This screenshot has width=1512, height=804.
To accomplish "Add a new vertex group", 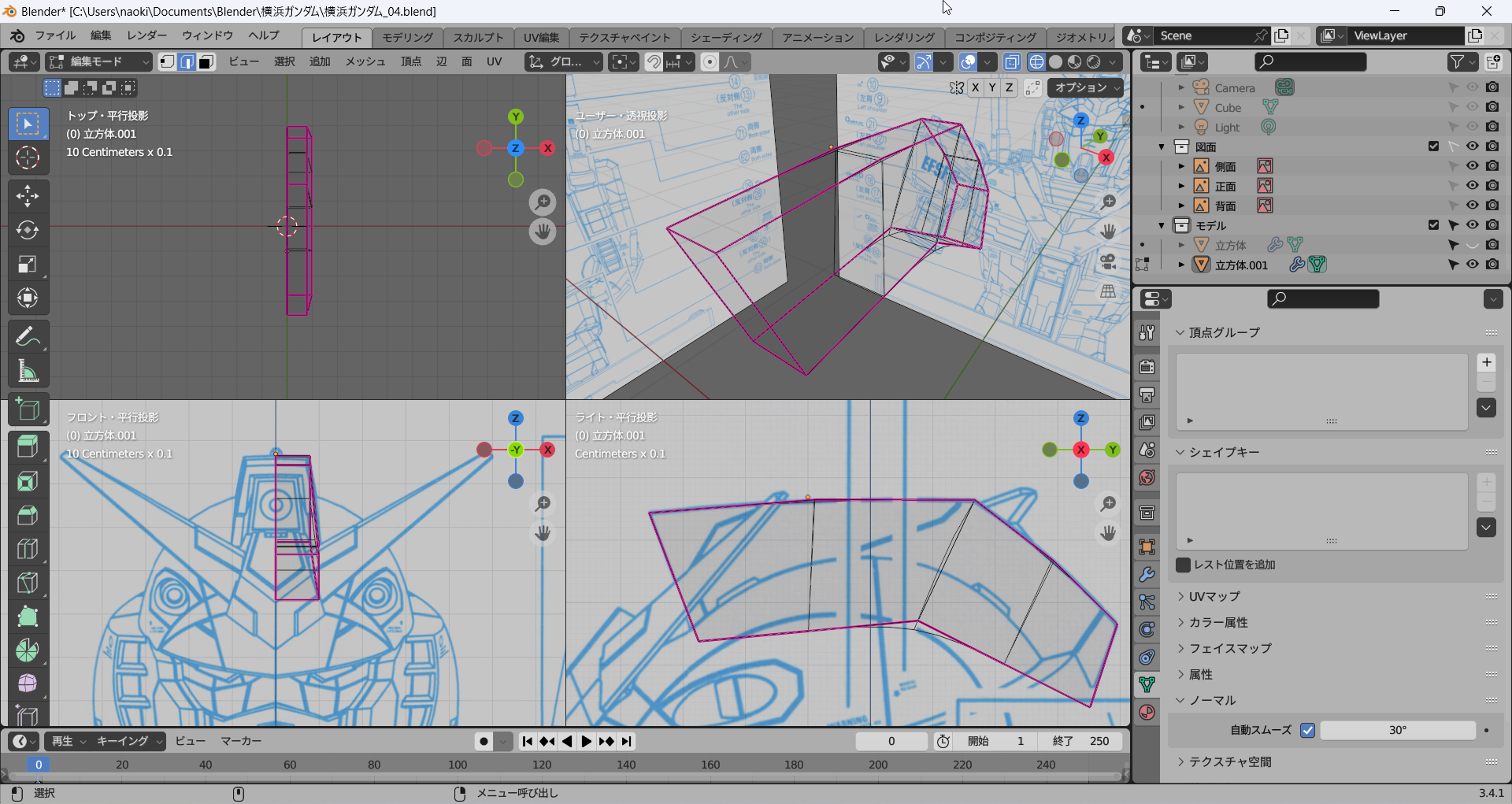I will [x=1486, y=362].
